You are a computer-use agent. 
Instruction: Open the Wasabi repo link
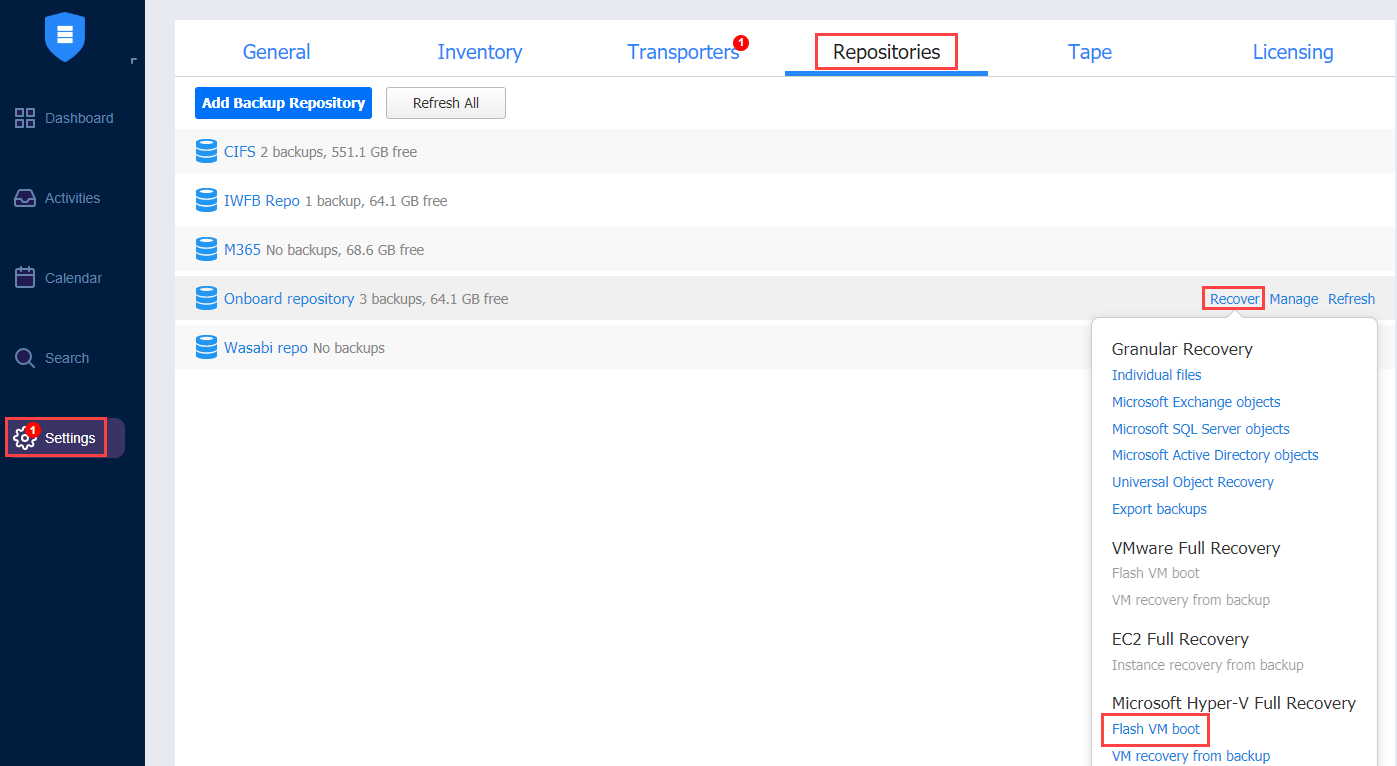(266, 348)
